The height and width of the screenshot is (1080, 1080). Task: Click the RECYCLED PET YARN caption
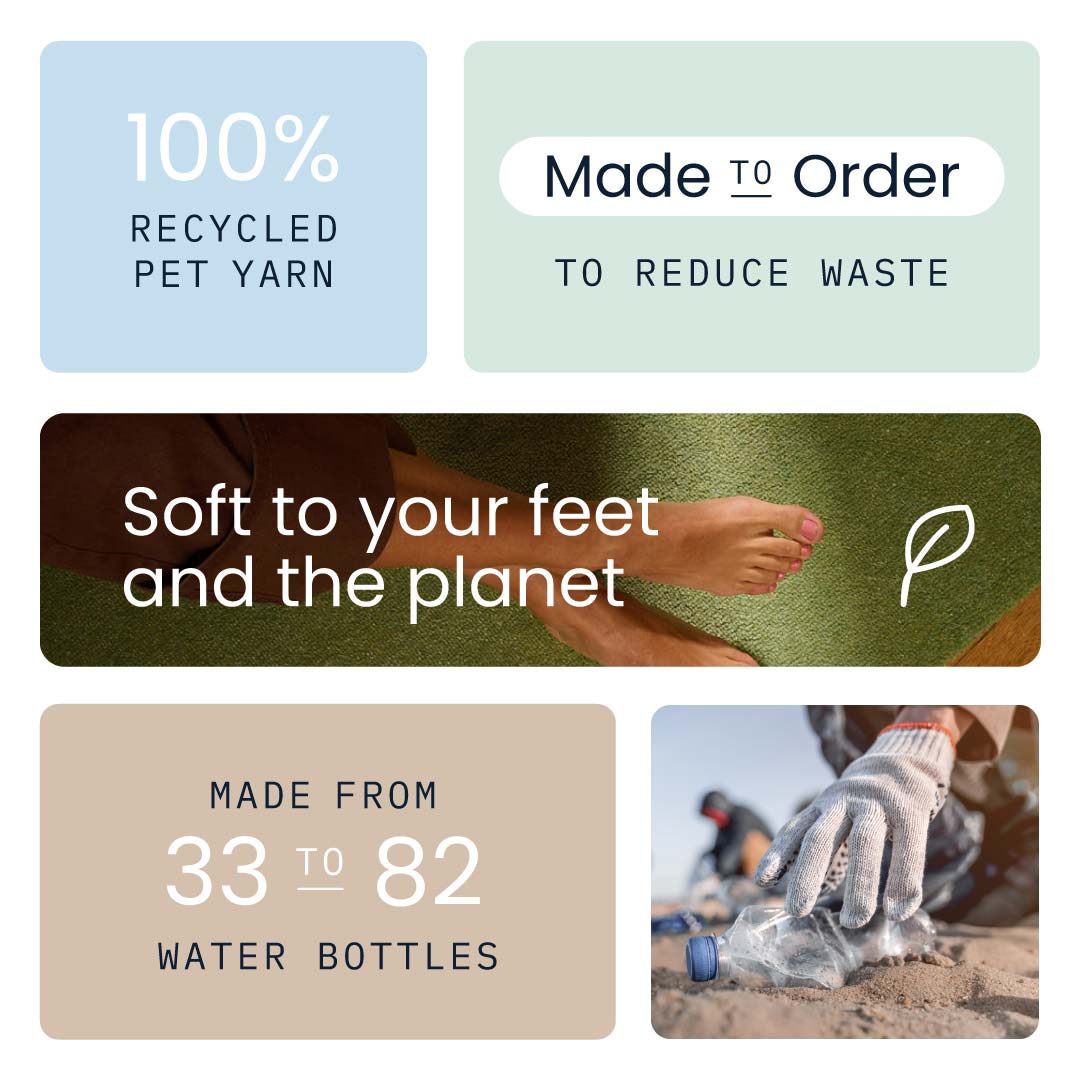[234, 252]
